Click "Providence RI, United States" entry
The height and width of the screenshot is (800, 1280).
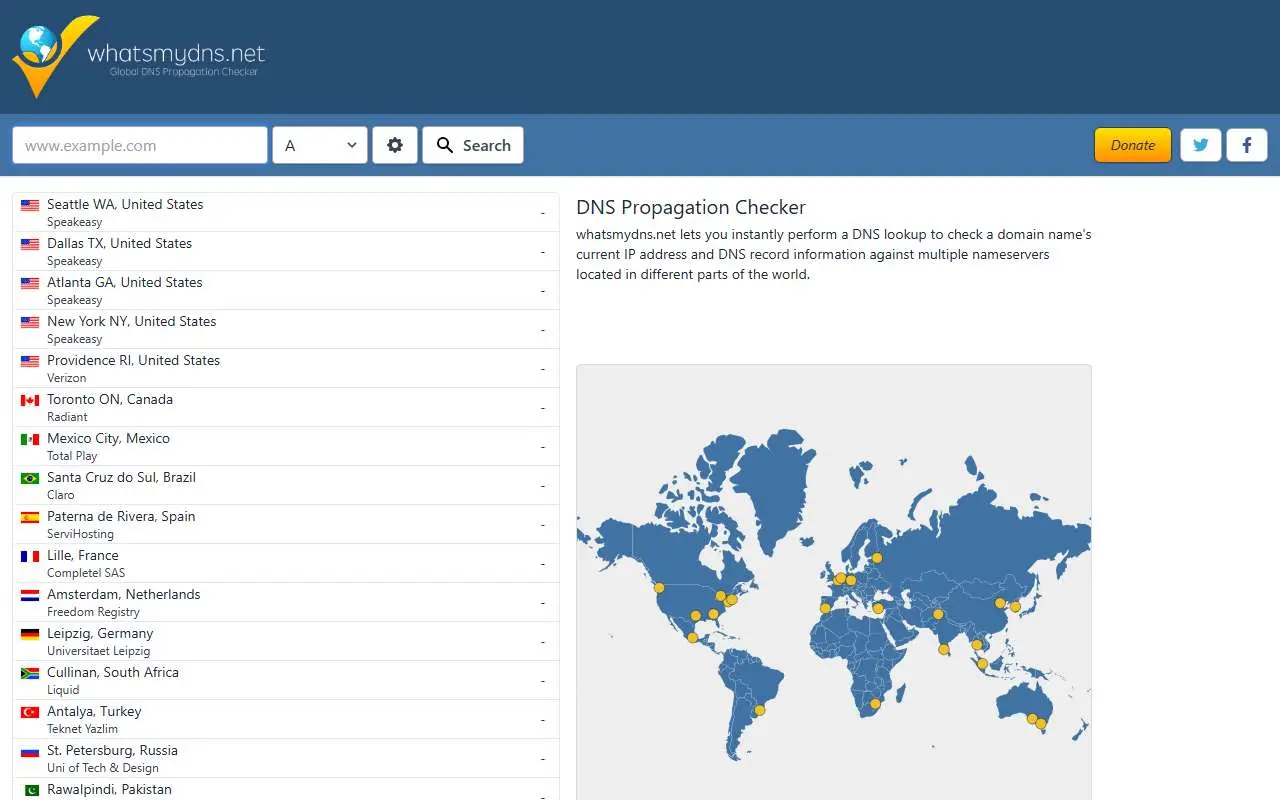click(x=286, y=368)
